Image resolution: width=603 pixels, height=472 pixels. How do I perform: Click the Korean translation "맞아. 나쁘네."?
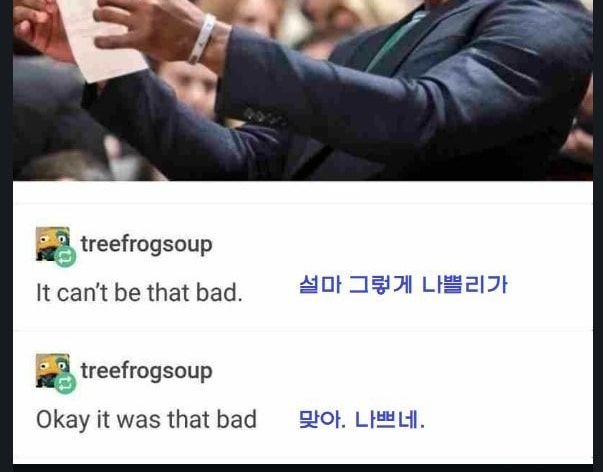point(362,420)
